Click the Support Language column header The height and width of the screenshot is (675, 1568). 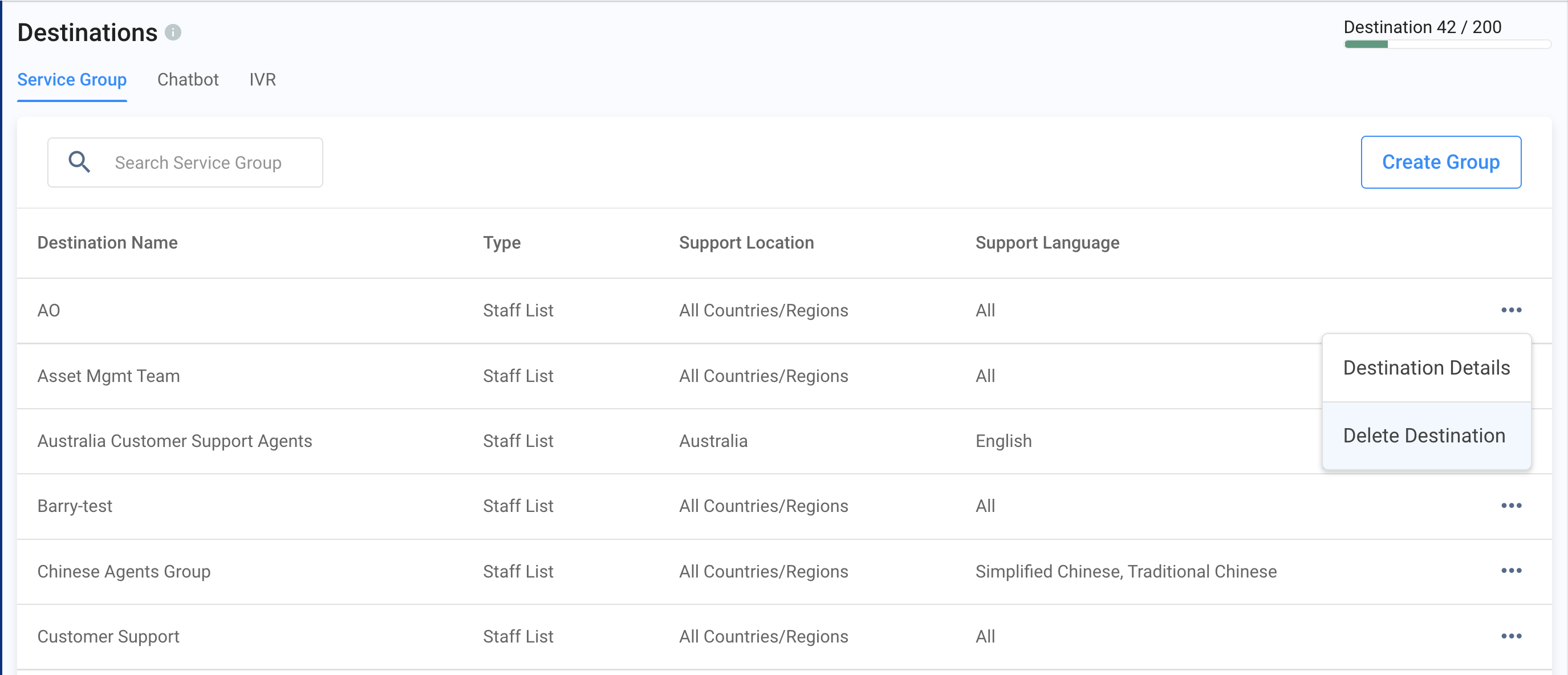pyautogui.click(x=1047, y=242)
